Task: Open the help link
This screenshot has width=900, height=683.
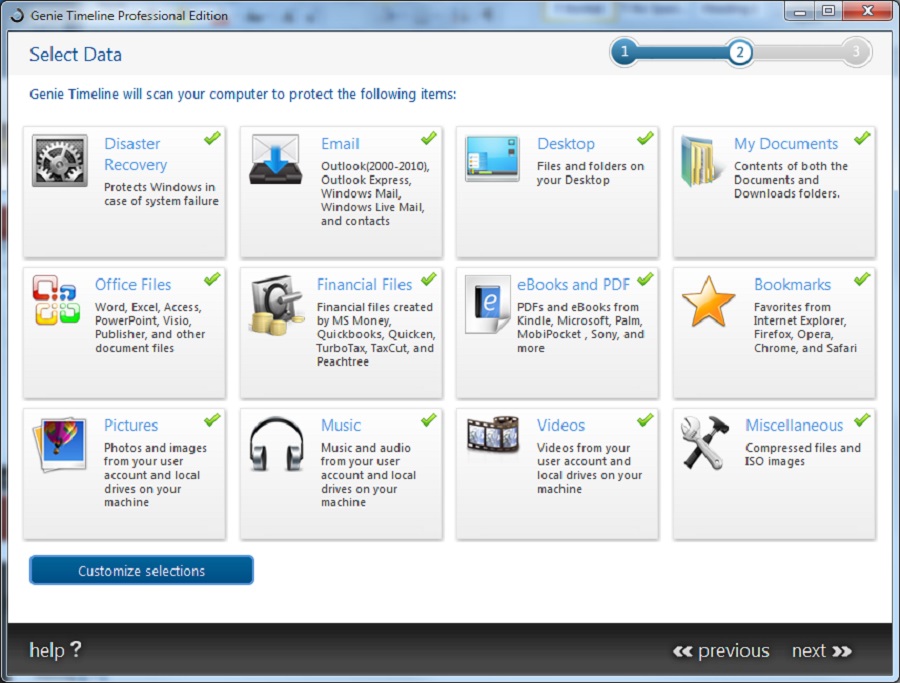Action: coord(55,650)
